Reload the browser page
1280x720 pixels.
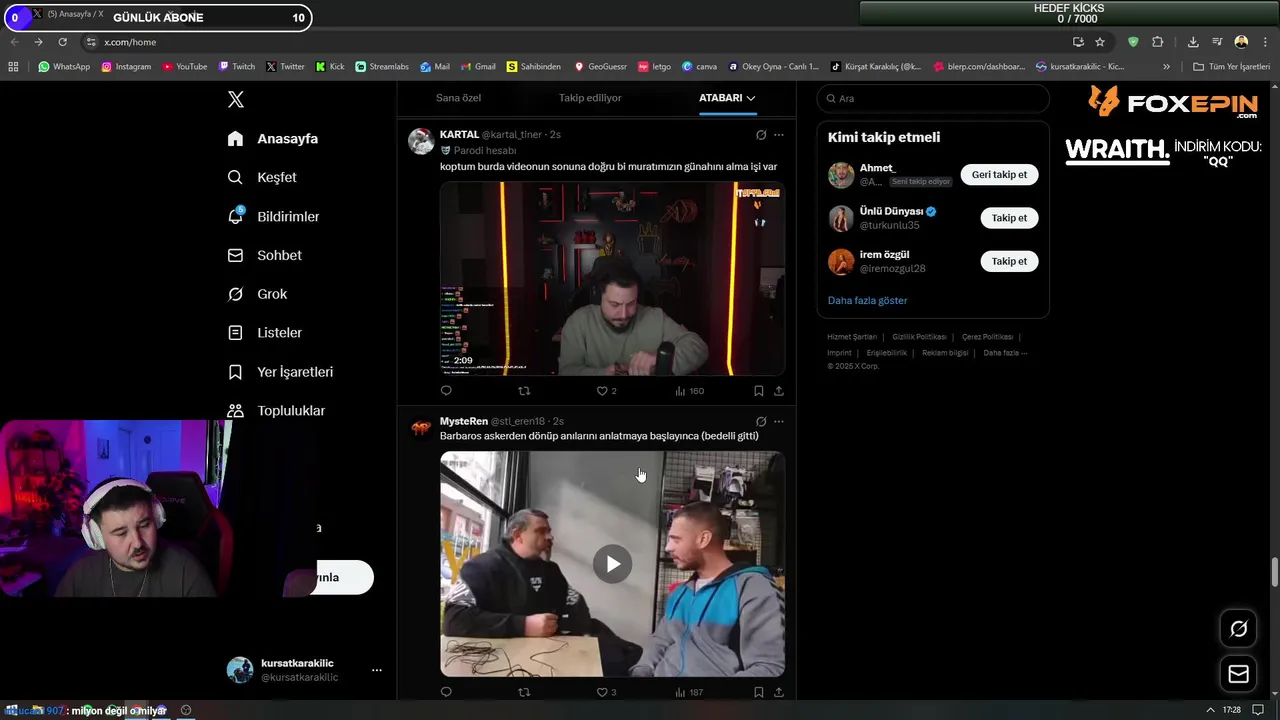(x=62, y=42)
